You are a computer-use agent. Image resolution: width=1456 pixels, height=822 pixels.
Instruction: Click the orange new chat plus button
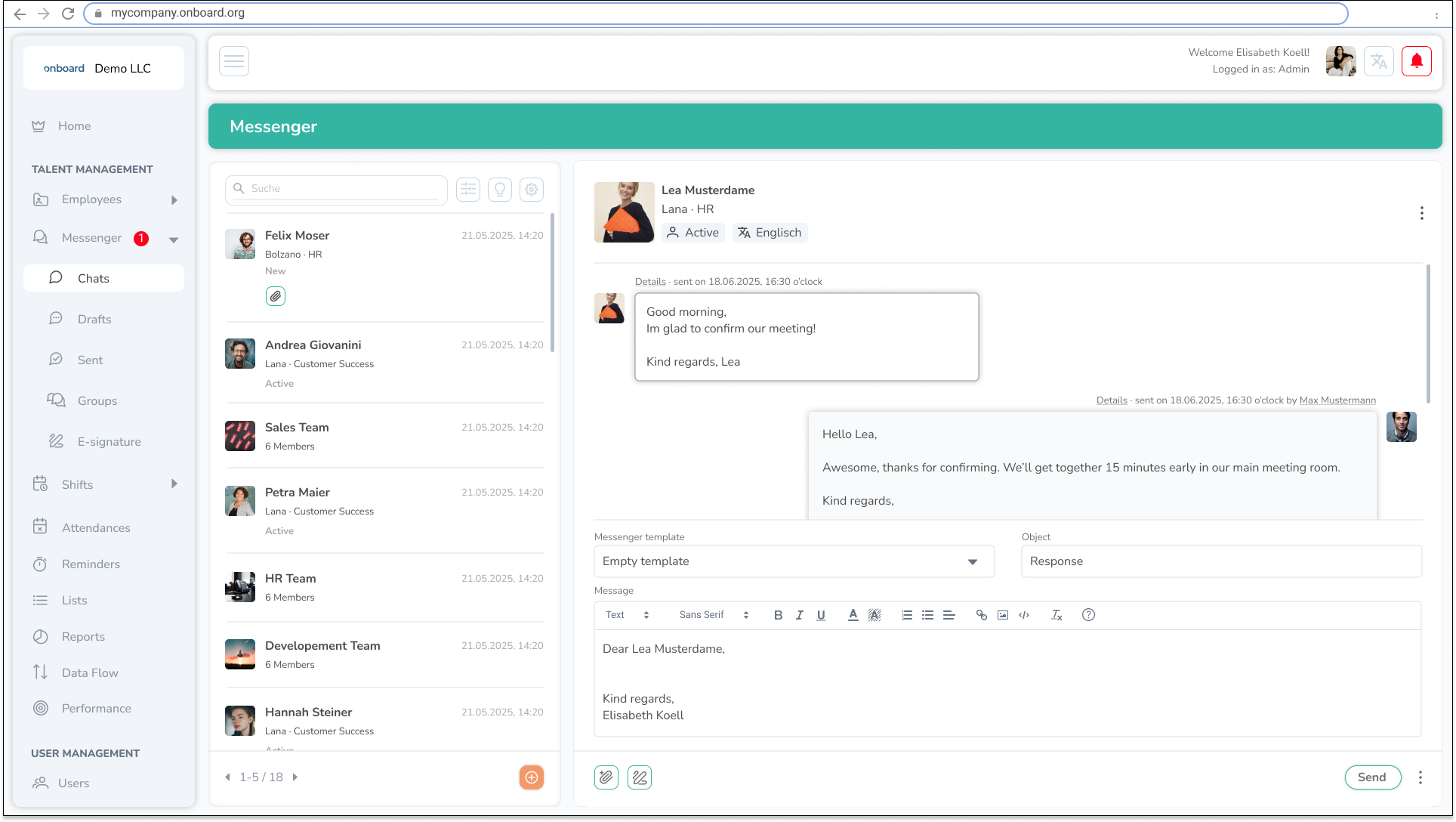click(532, 777)
